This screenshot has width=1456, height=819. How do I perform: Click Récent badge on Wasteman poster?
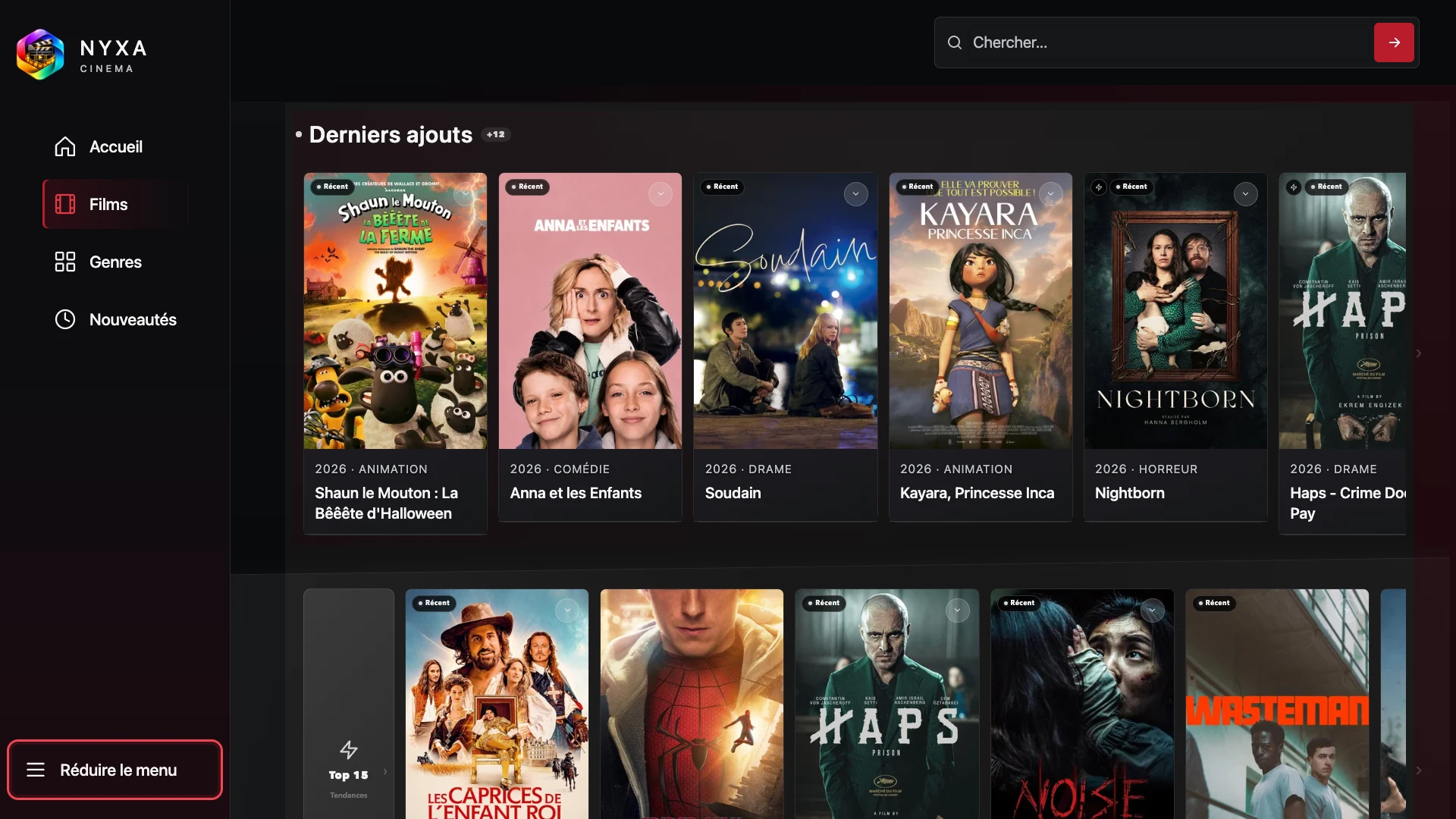1214,603
